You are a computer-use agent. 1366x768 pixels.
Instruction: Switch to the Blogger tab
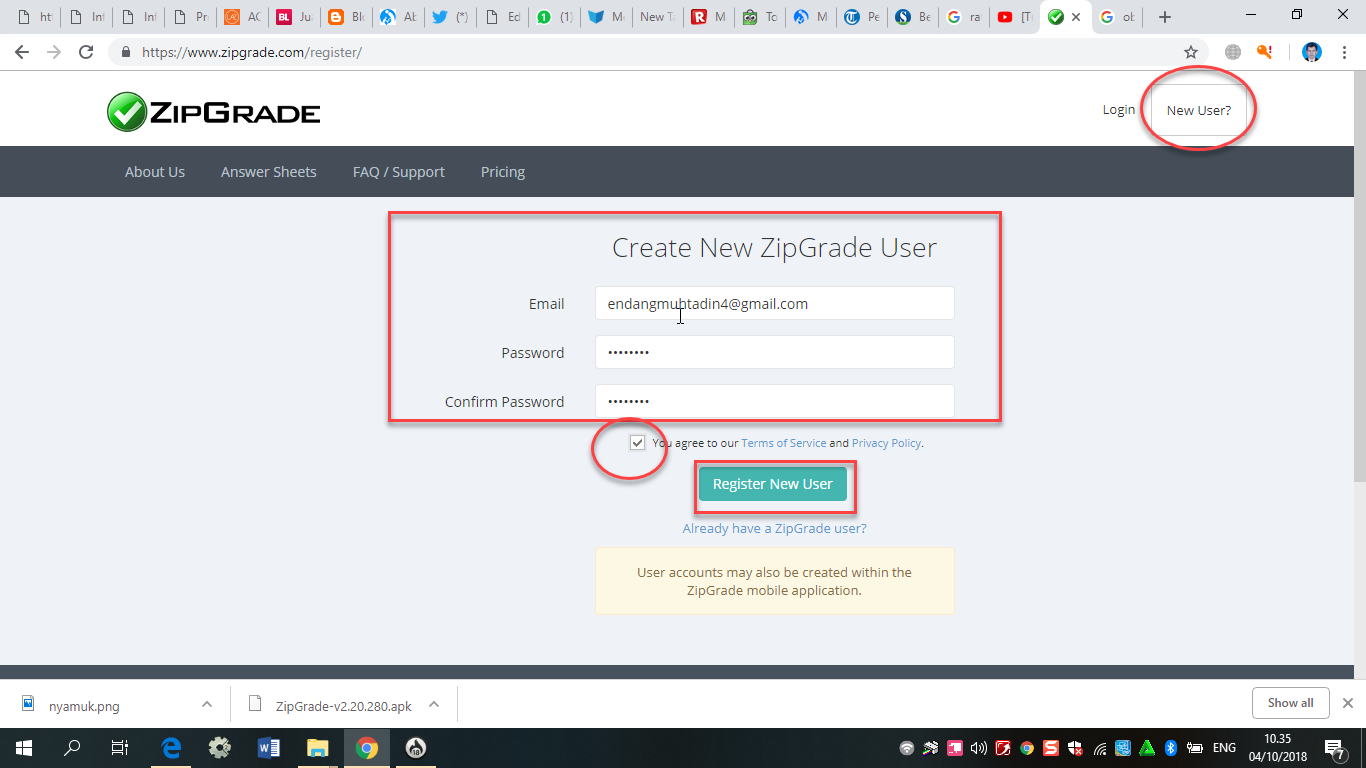click(x=345, y=17)
